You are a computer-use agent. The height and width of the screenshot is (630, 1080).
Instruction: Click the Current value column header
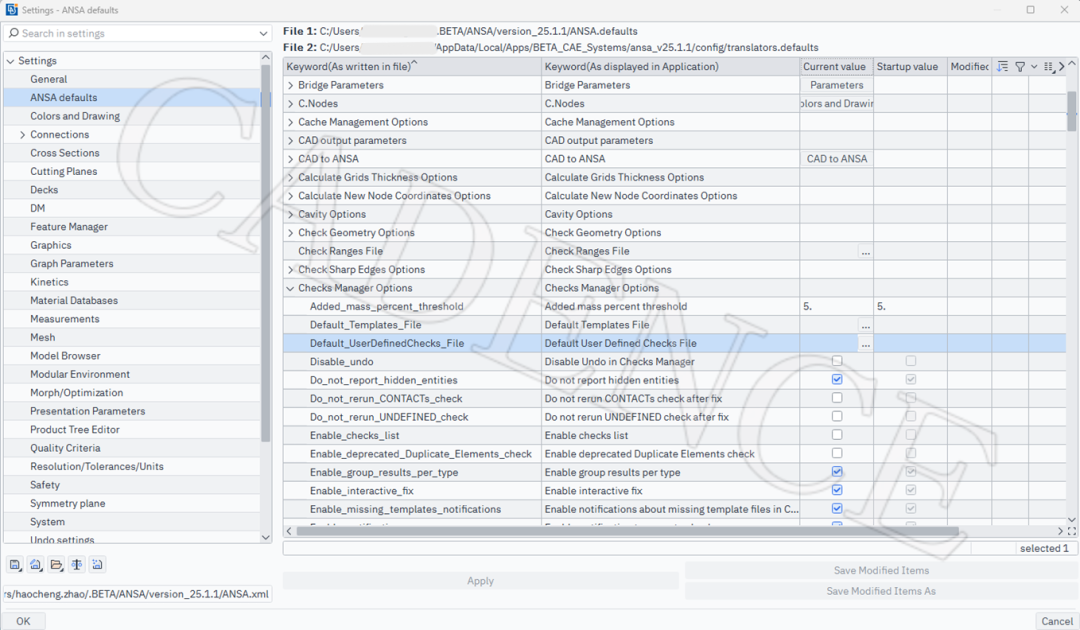[x=836, y=67]
